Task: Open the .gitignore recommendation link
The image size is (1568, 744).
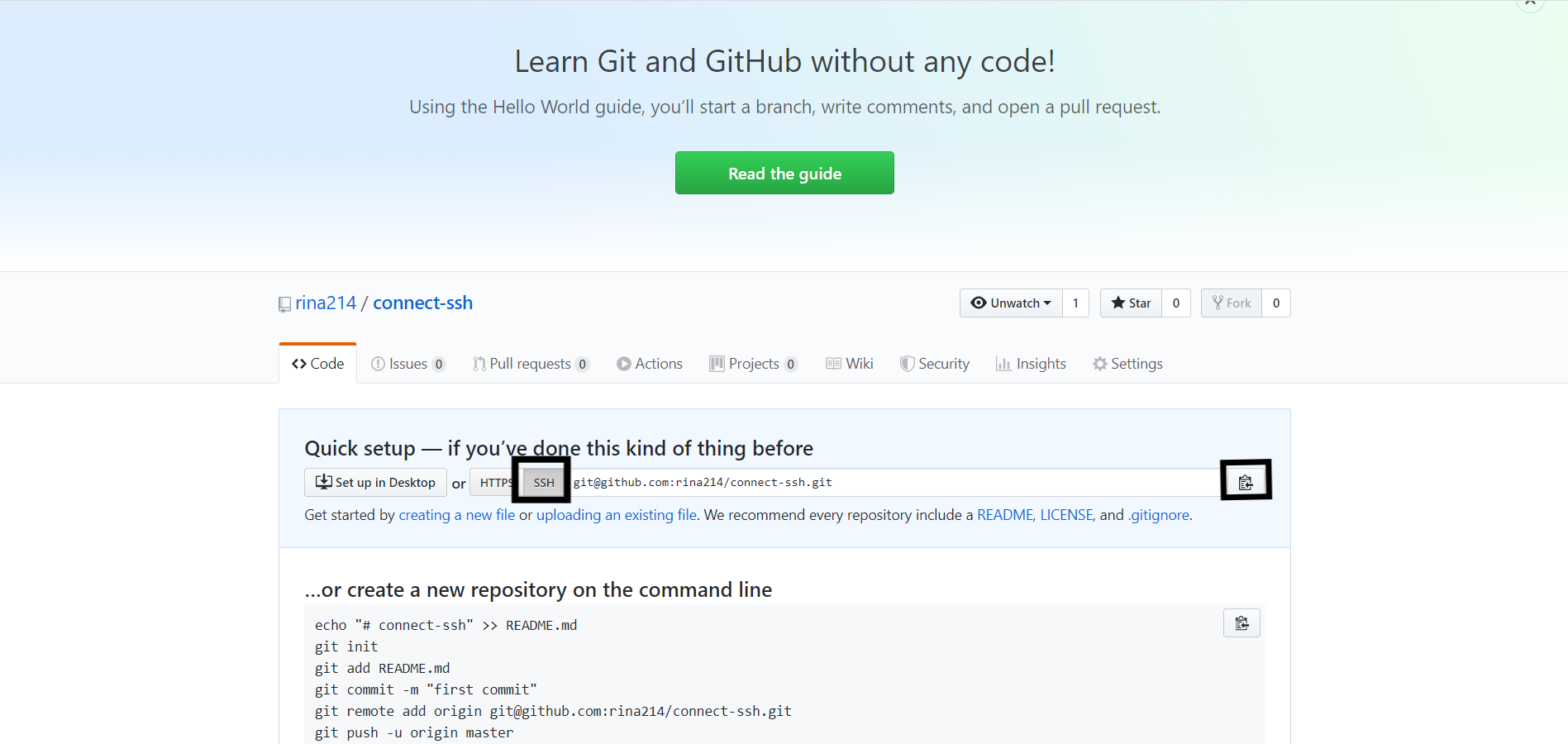Action: point(1158,515)
